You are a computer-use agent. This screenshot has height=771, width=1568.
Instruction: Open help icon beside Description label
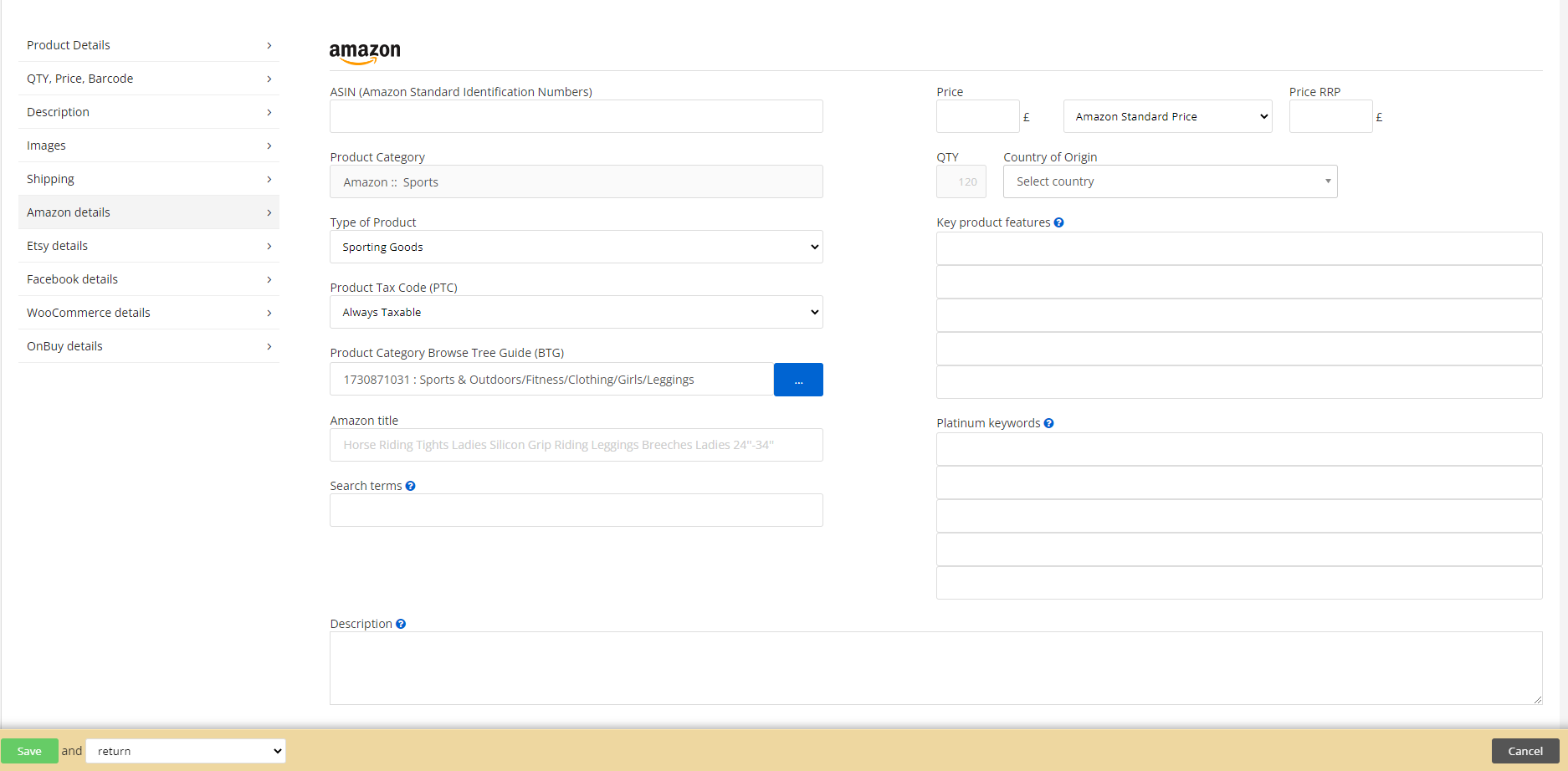pyautogui.click(x=401, y=624)
